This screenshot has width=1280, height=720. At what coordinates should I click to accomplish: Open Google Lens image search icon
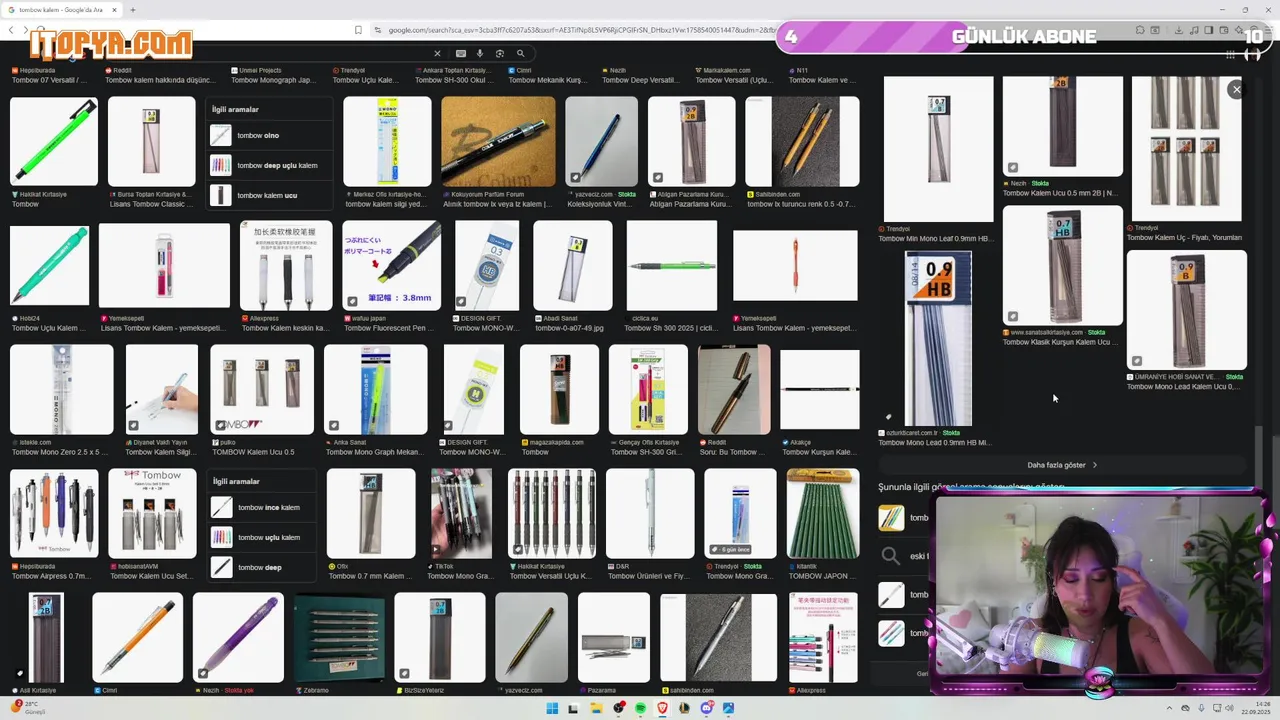point(500,53)
